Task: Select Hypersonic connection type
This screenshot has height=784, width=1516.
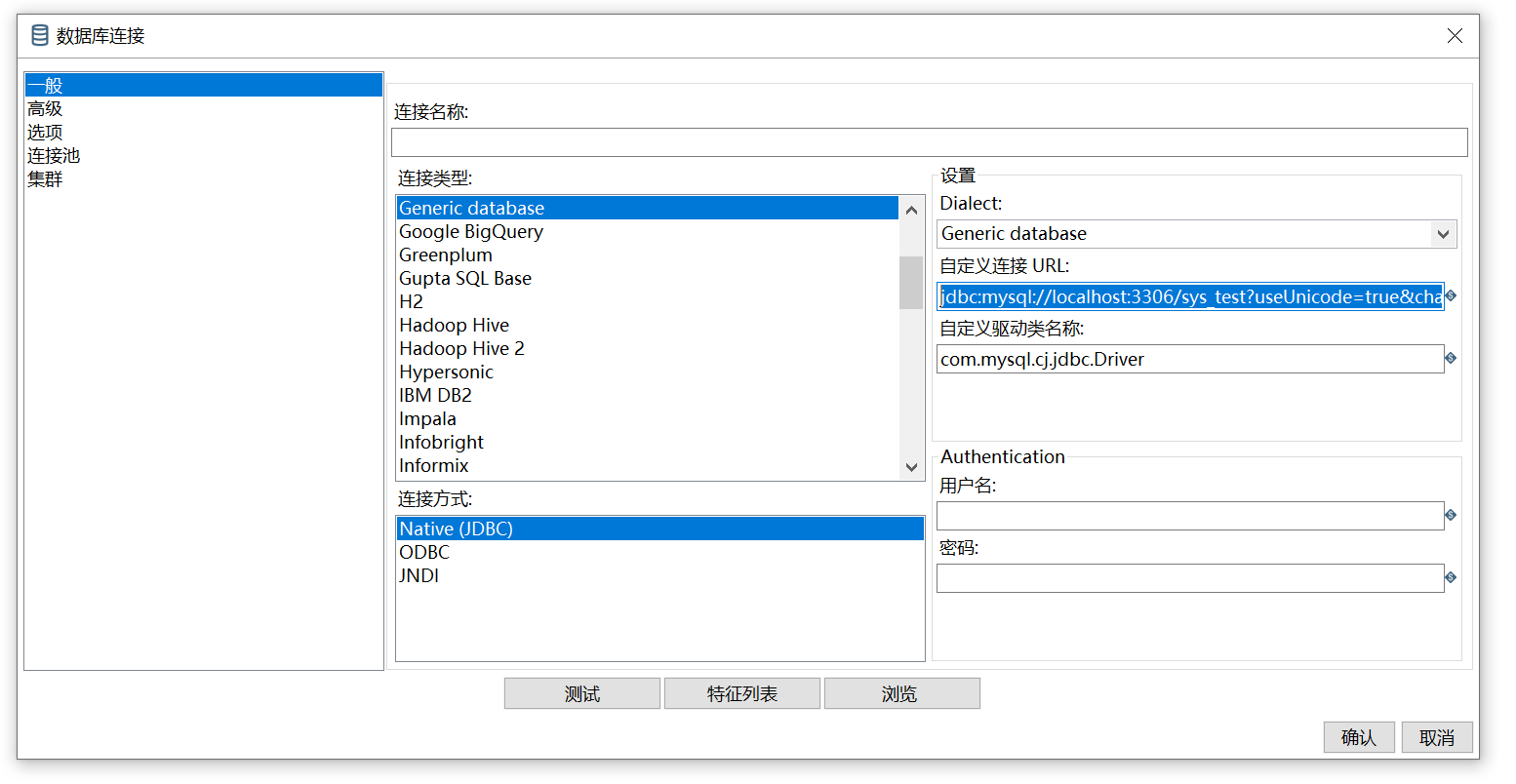Action: pyautogui.click(x=648, y=372)
